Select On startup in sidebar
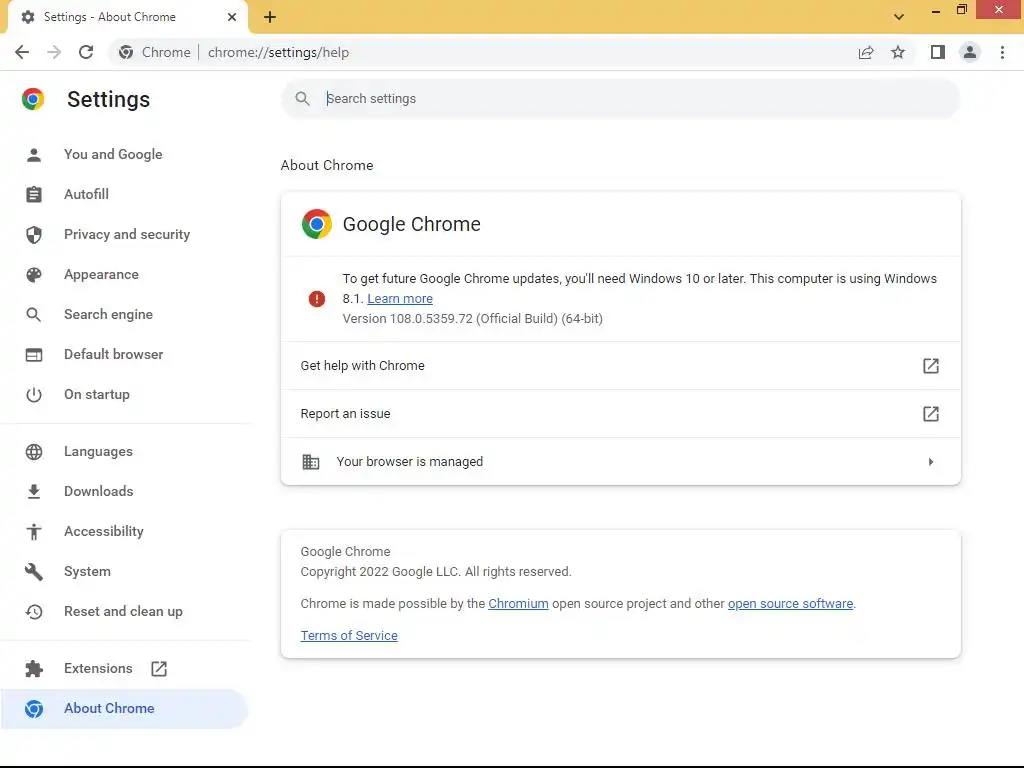The width and height of the screenshot is (1024, 768). coord(97,394)
